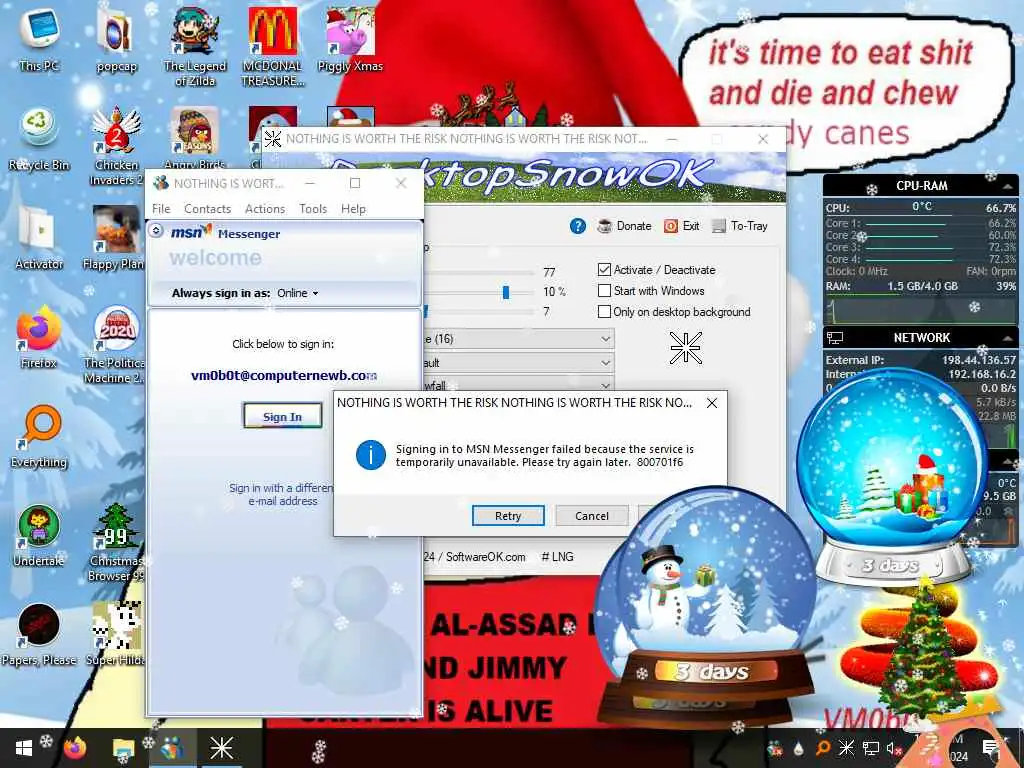Click the External IP value 198.44.136.57

[x=978, y=360]
